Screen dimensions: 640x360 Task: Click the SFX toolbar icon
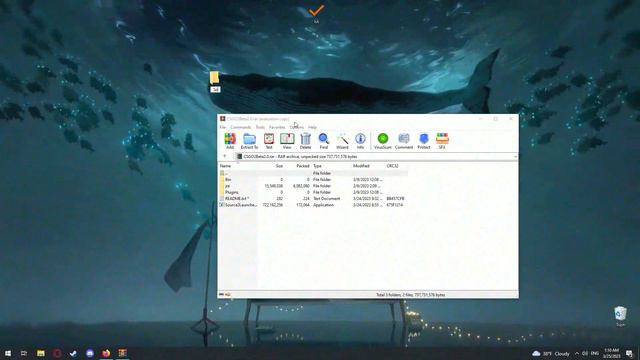coord(442,141)
